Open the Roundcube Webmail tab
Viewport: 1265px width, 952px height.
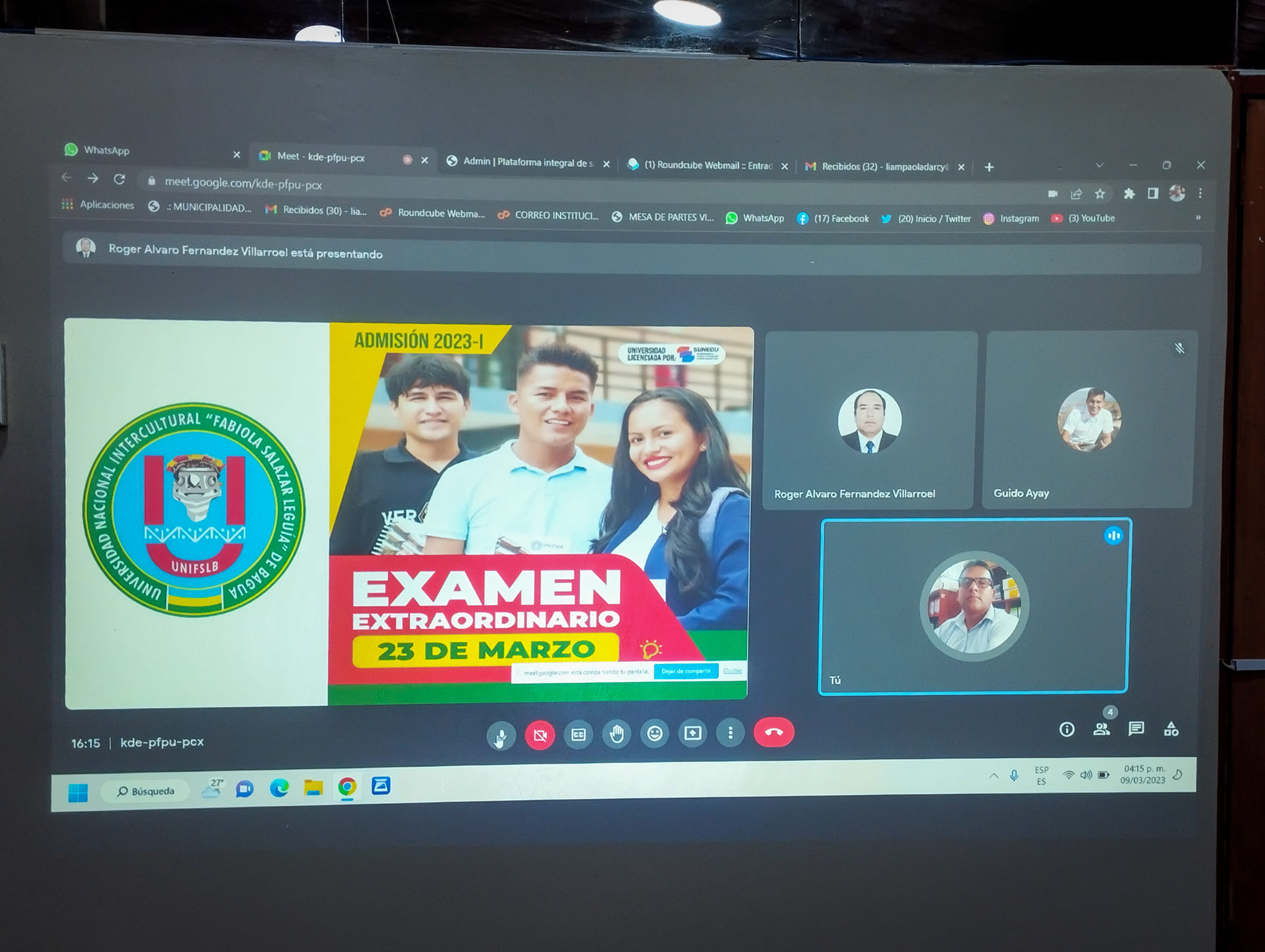tap(707, 165)
